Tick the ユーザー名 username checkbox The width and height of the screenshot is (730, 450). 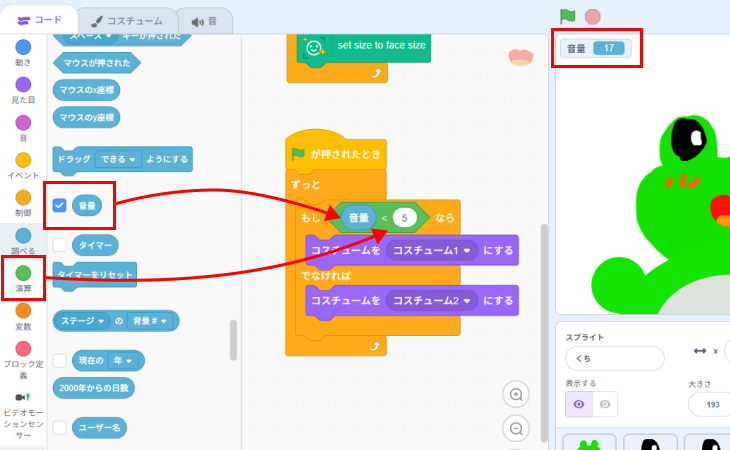click(x=59, y=427)
